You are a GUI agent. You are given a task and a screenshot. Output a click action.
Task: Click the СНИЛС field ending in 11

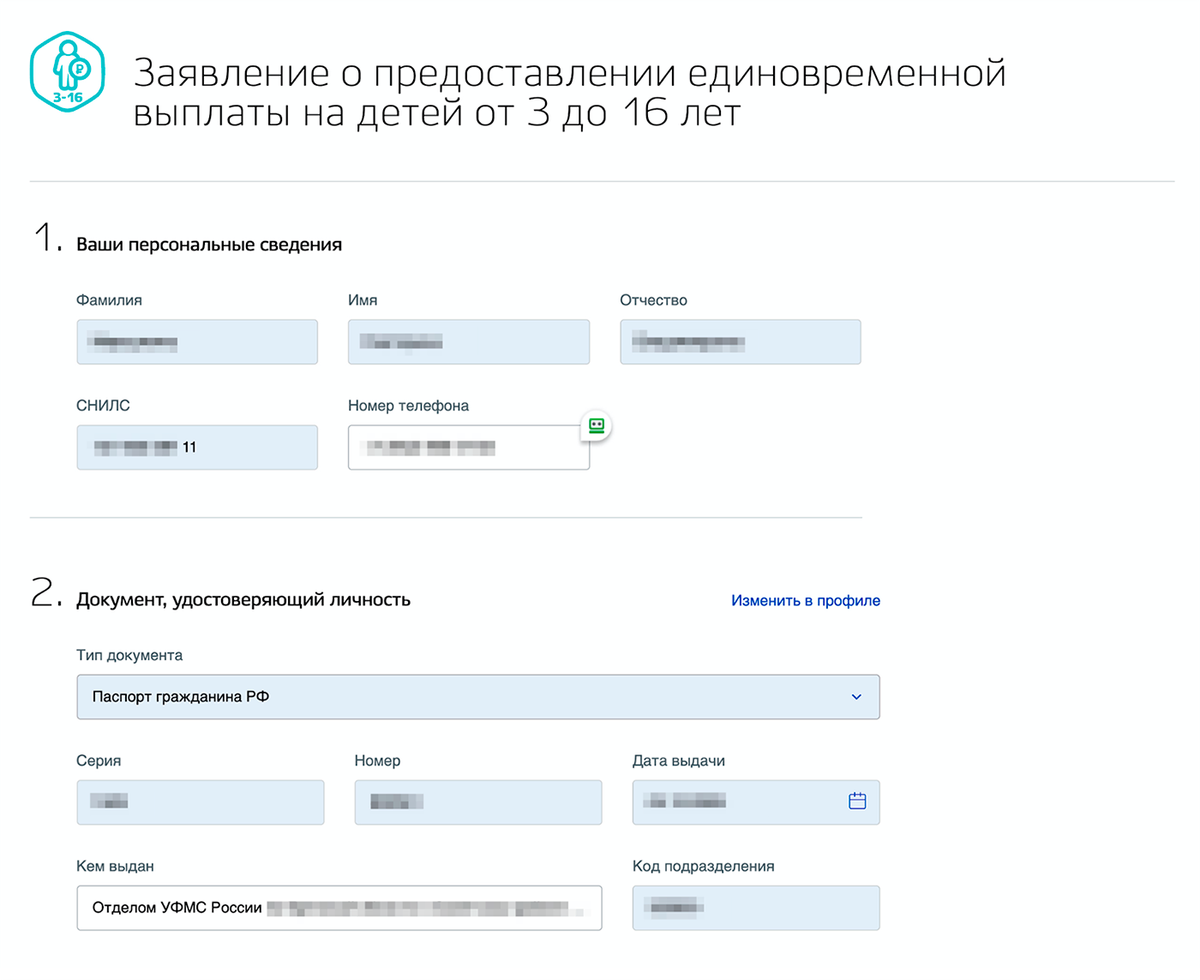click(x=197, y=447)
